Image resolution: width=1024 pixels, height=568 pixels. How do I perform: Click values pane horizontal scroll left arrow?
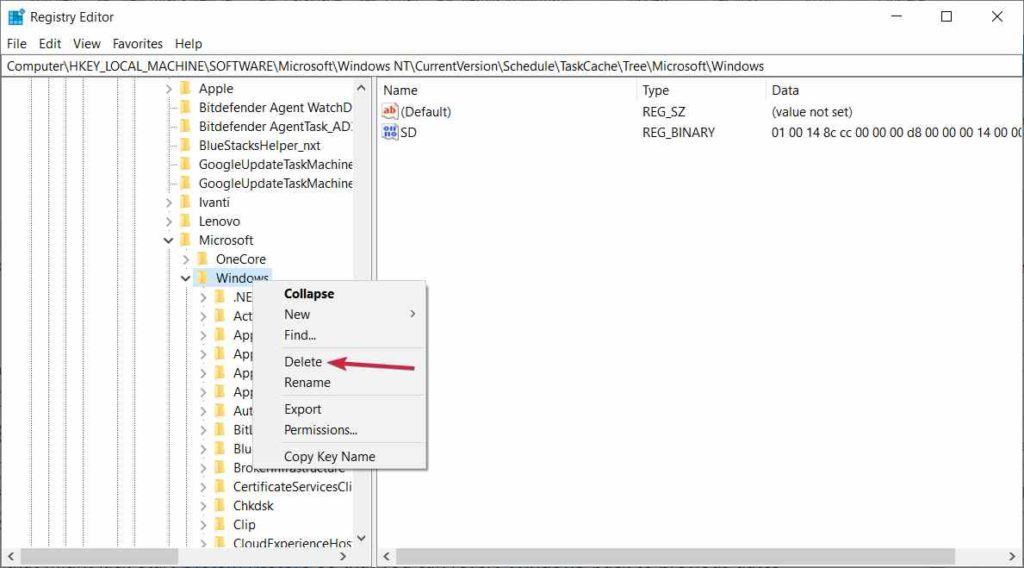point(387,556)
